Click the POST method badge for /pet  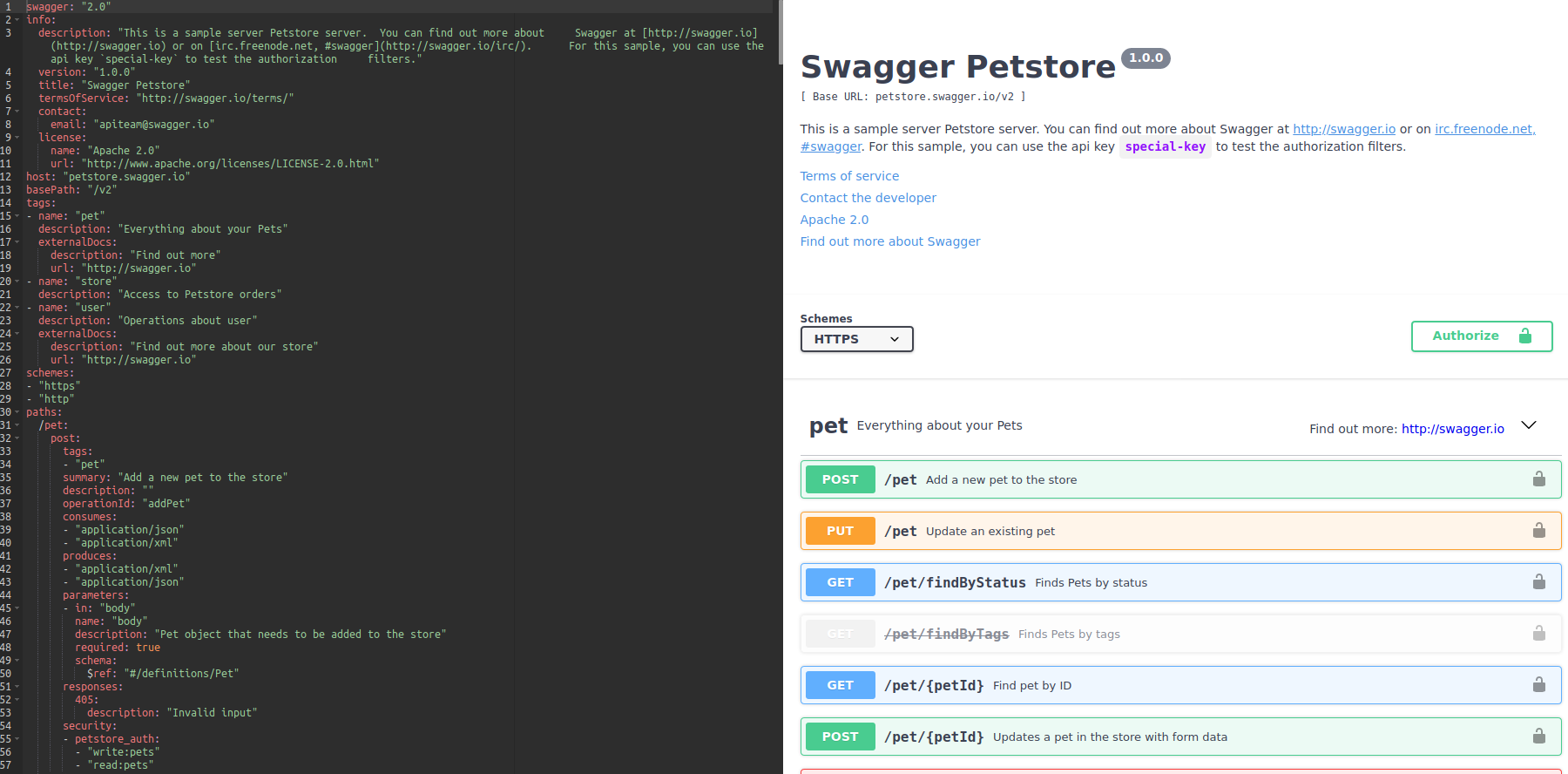click(x=841, y=479)
